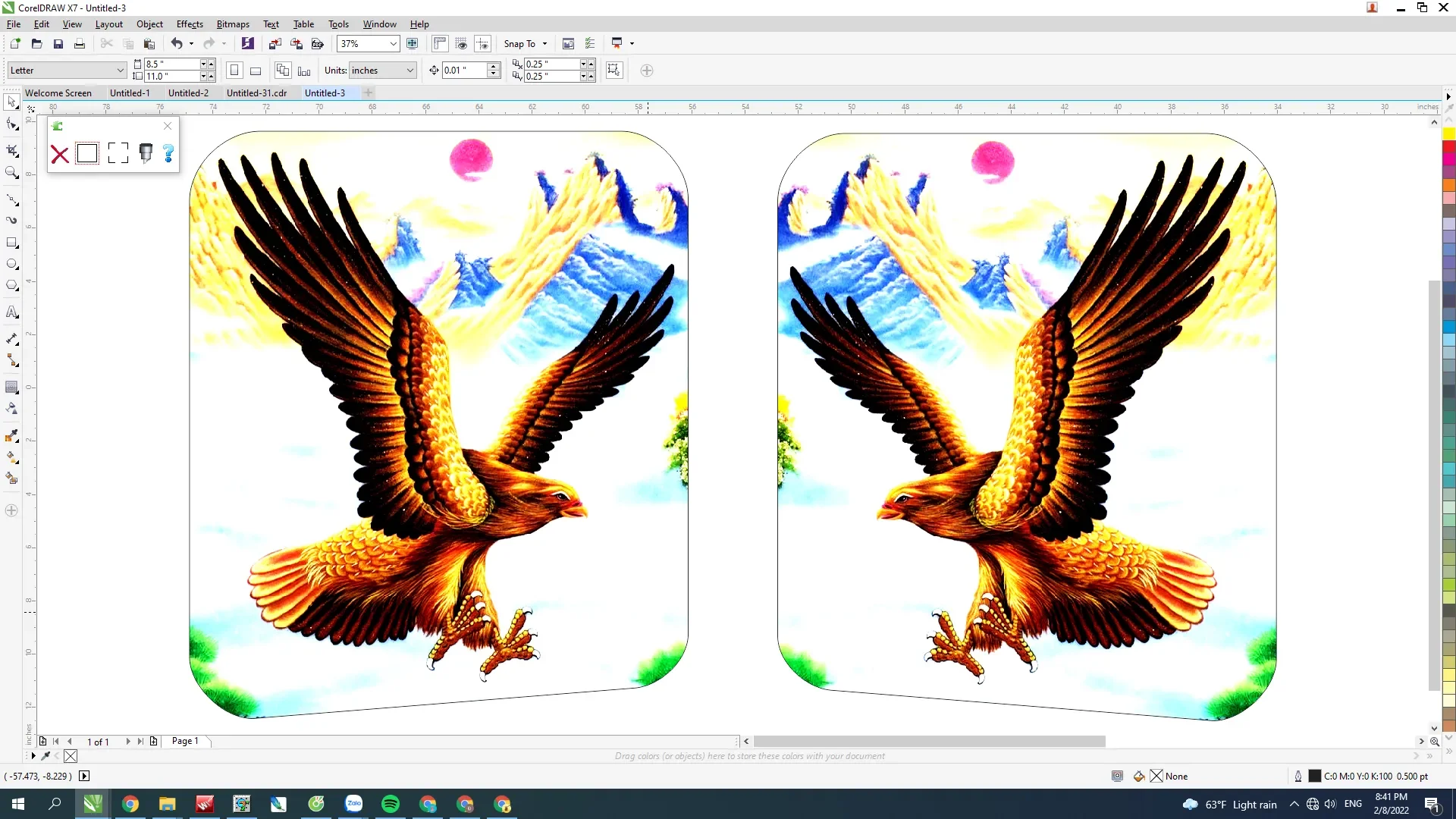The width and height of the screenshot is (1456, 819).
Task: Select the Artistic Media tool
Action: pyautogui.click(x=11, y=221)
